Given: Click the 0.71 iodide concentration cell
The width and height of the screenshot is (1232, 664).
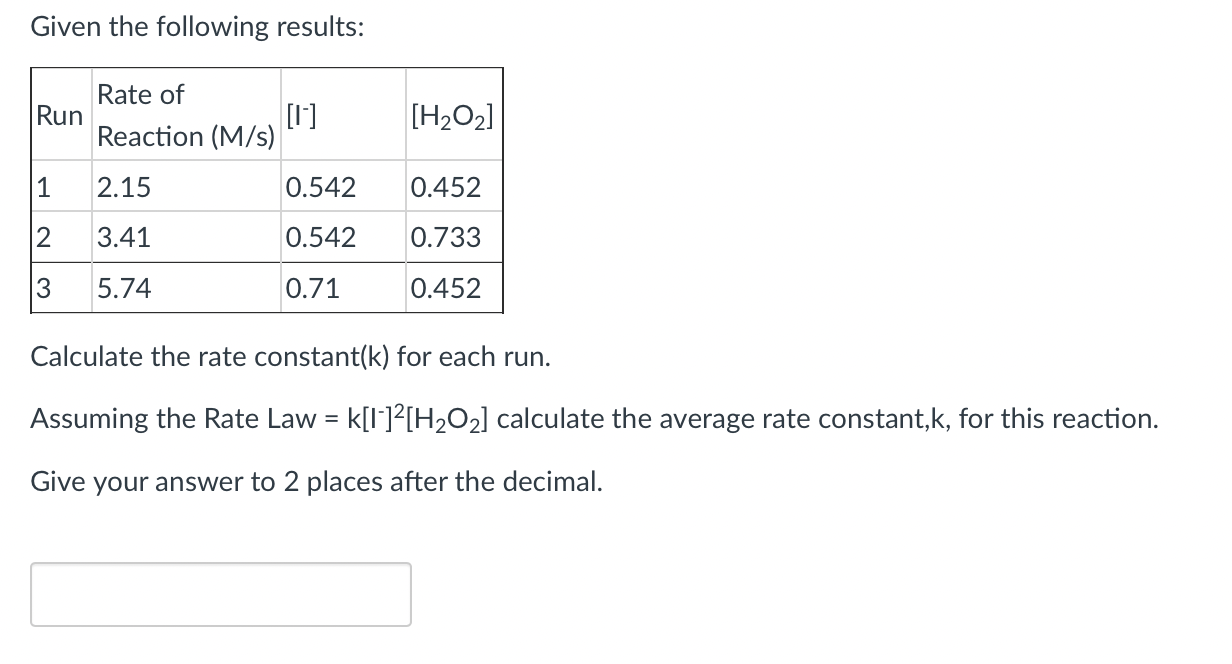Looking at the screenshot, I should pyautogui.click(x=312, y=289).
